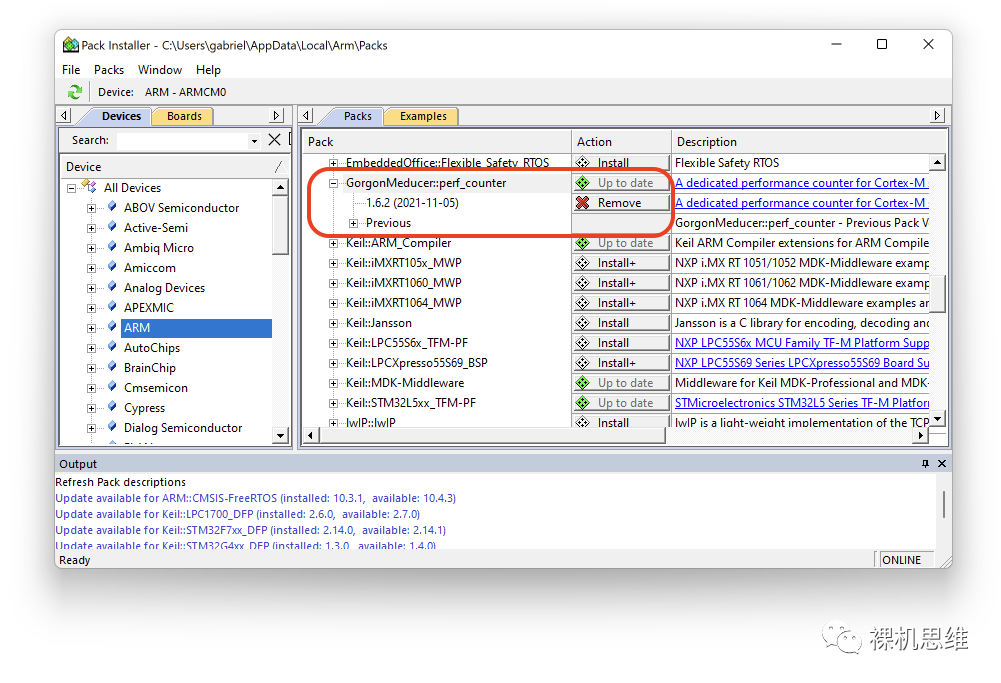
Task: Pin the Output panel using pushpin icon
Action: coord(925,464)
